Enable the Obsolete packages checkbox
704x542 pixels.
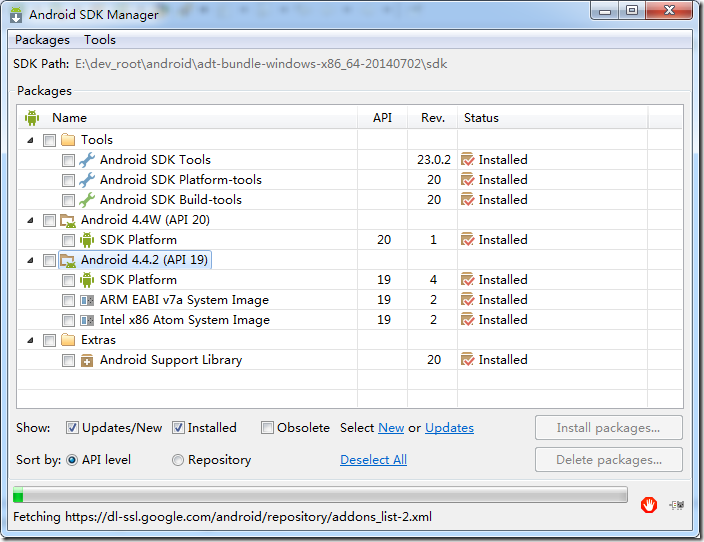(267, 428)
